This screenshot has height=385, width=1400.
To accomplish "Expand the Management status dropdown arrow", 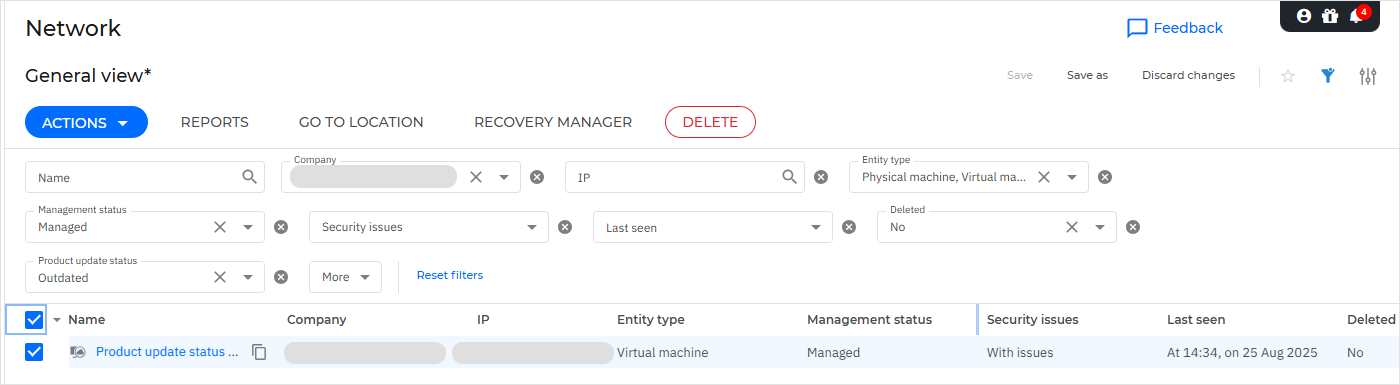I will 248,227.
